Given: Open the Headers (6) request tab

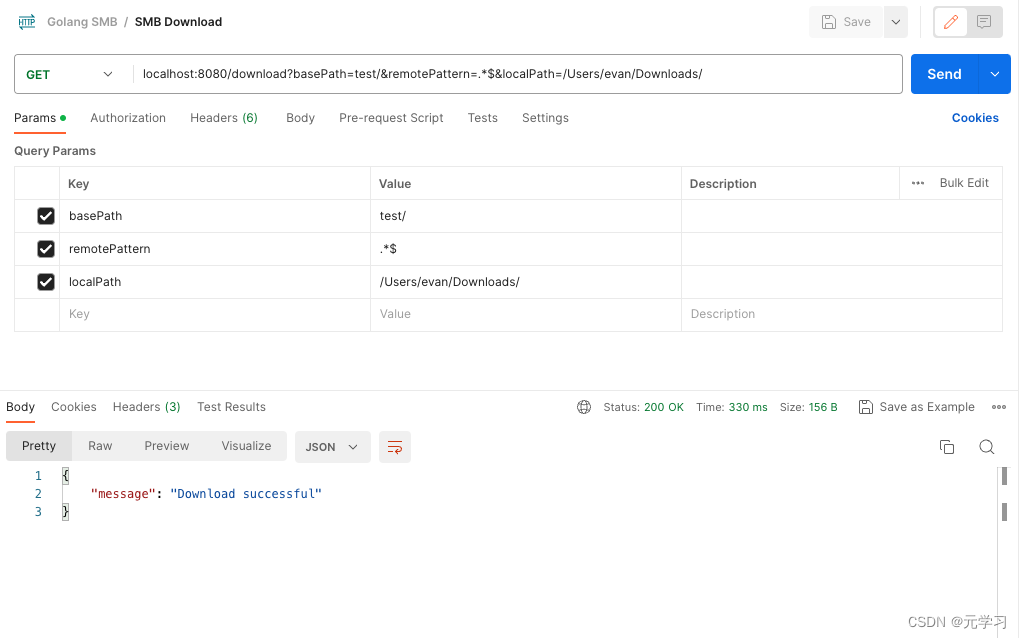Looking at the screenshot, I should coord(223,118).
